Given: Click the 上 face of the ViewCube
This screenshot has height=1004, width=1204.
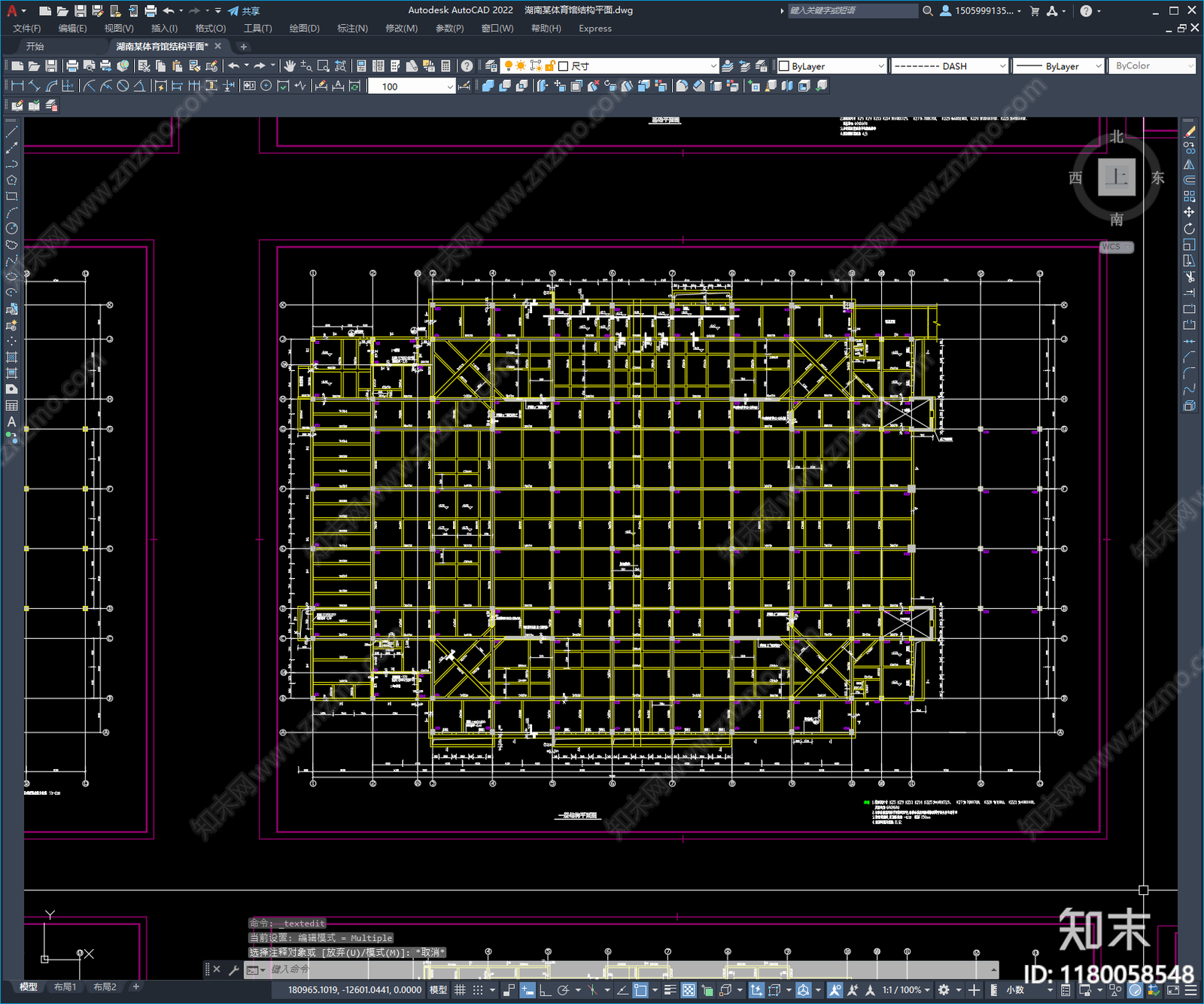Looking at the screenshot, I should click(1117, 178).
